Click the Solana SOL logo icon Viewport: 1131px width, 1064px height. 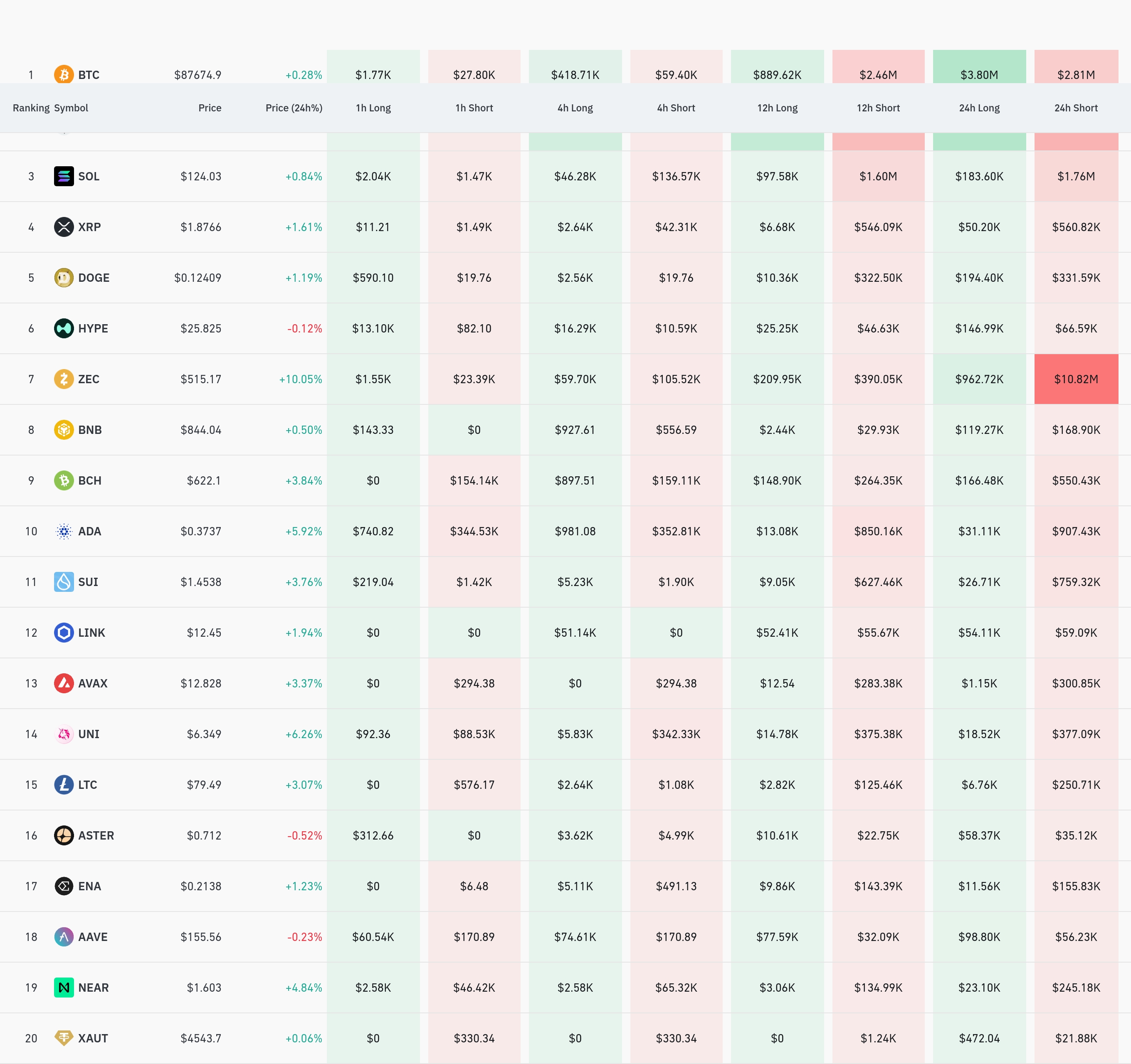[64, 176]
